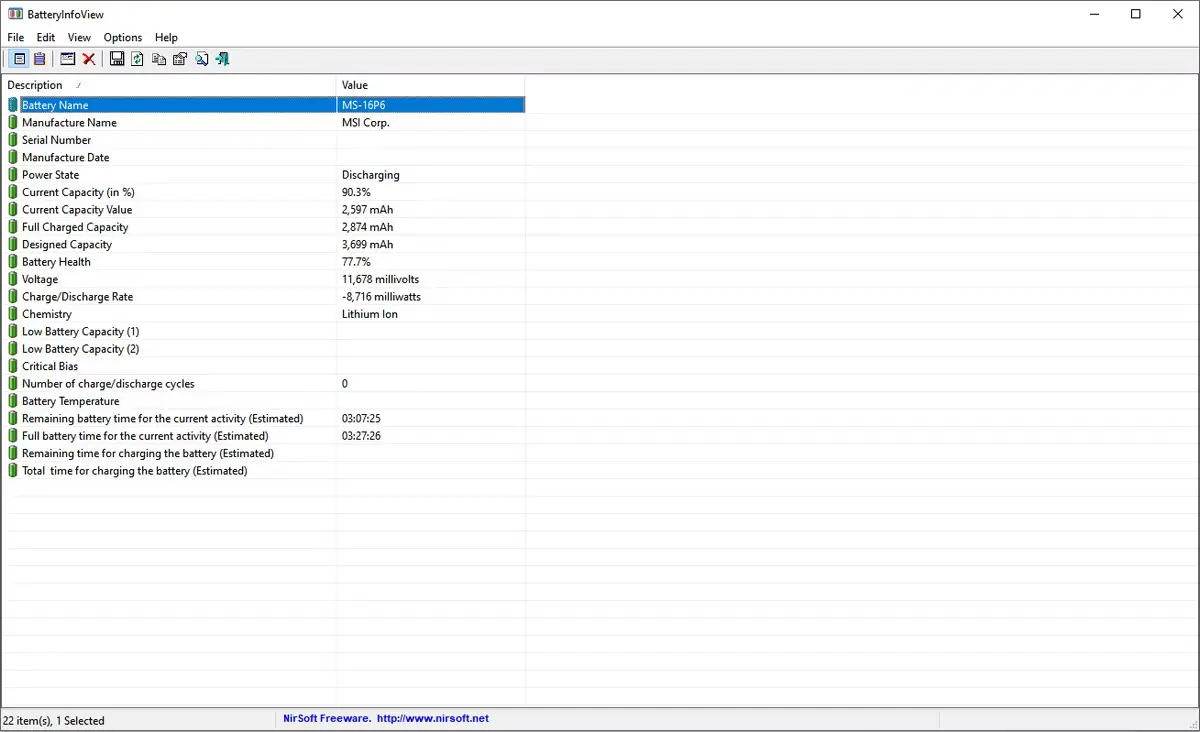The image size is (1200, 732).
Task: Click the MS-16P6 battery name value
Action: (x=364, y=105)
